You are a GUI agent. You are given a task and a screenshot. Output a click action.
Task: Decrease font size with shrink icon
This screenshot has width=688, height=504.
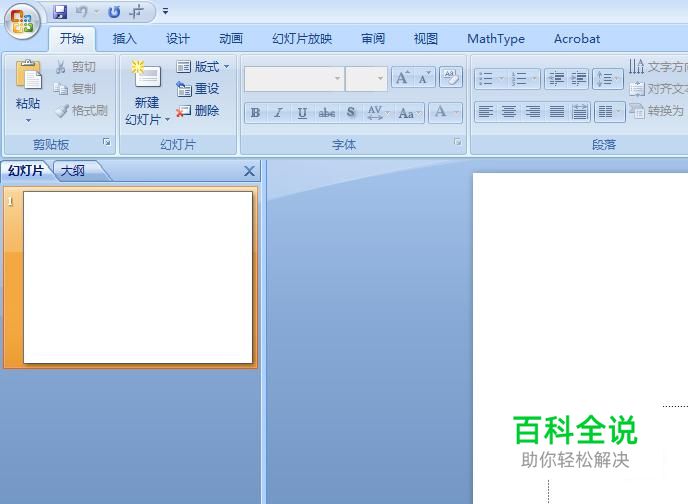click(424, 78)
